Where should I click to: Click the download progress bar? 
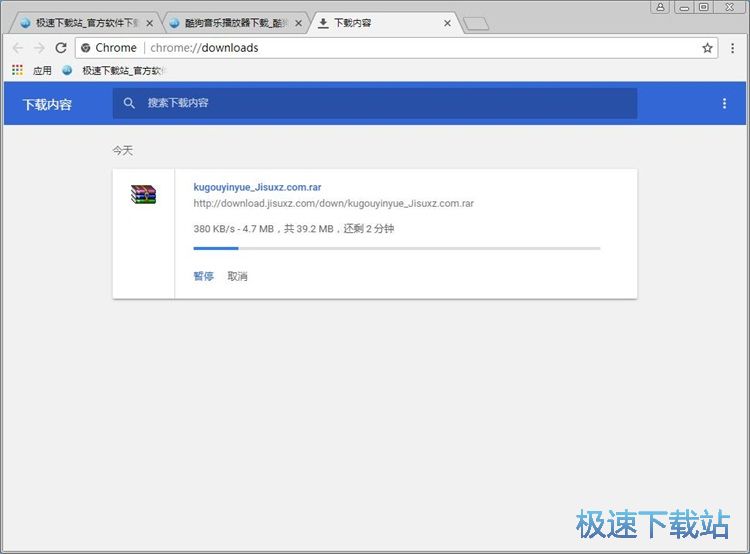(x=397, y=248)
